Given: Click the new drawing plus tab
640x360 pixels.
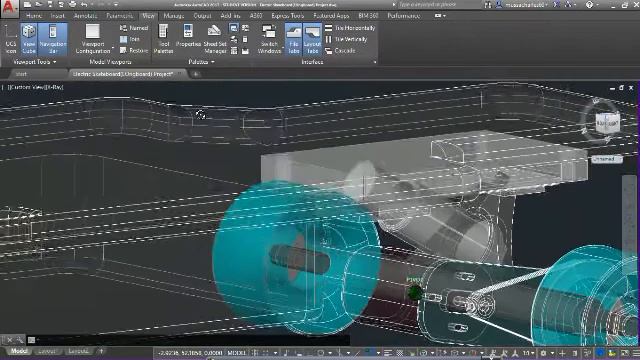Looking at the screenshot, I should point(196,74).
